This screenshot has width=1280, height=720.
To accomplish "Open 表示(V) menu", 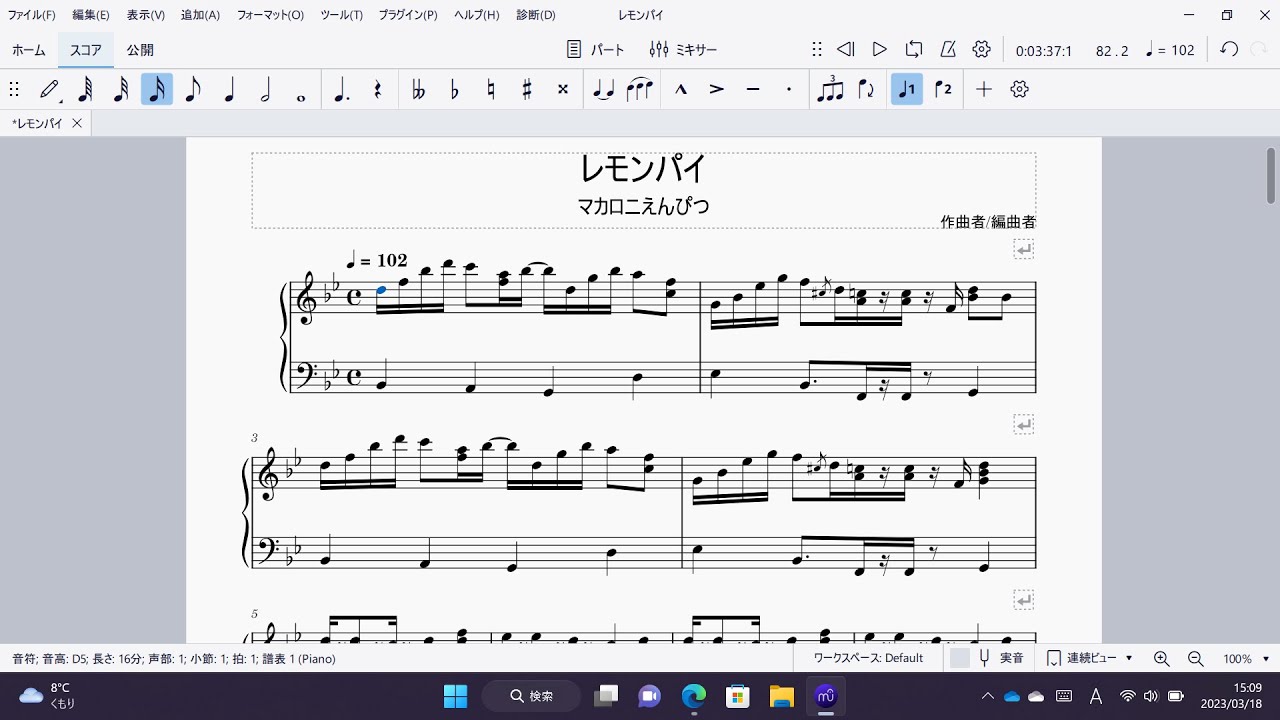I will tap(146, 15).
